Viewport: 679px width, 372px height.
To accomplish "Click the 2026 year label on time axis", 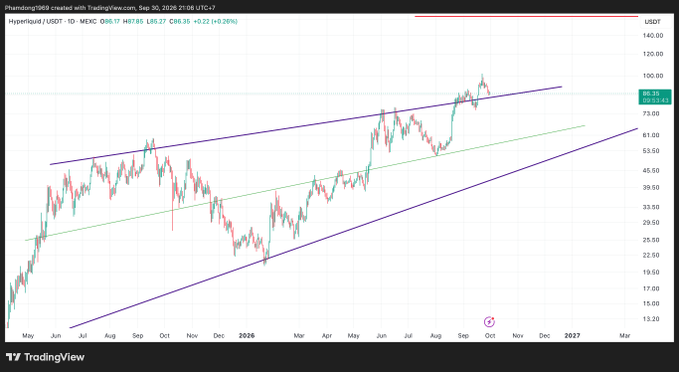I will [247, 336].
